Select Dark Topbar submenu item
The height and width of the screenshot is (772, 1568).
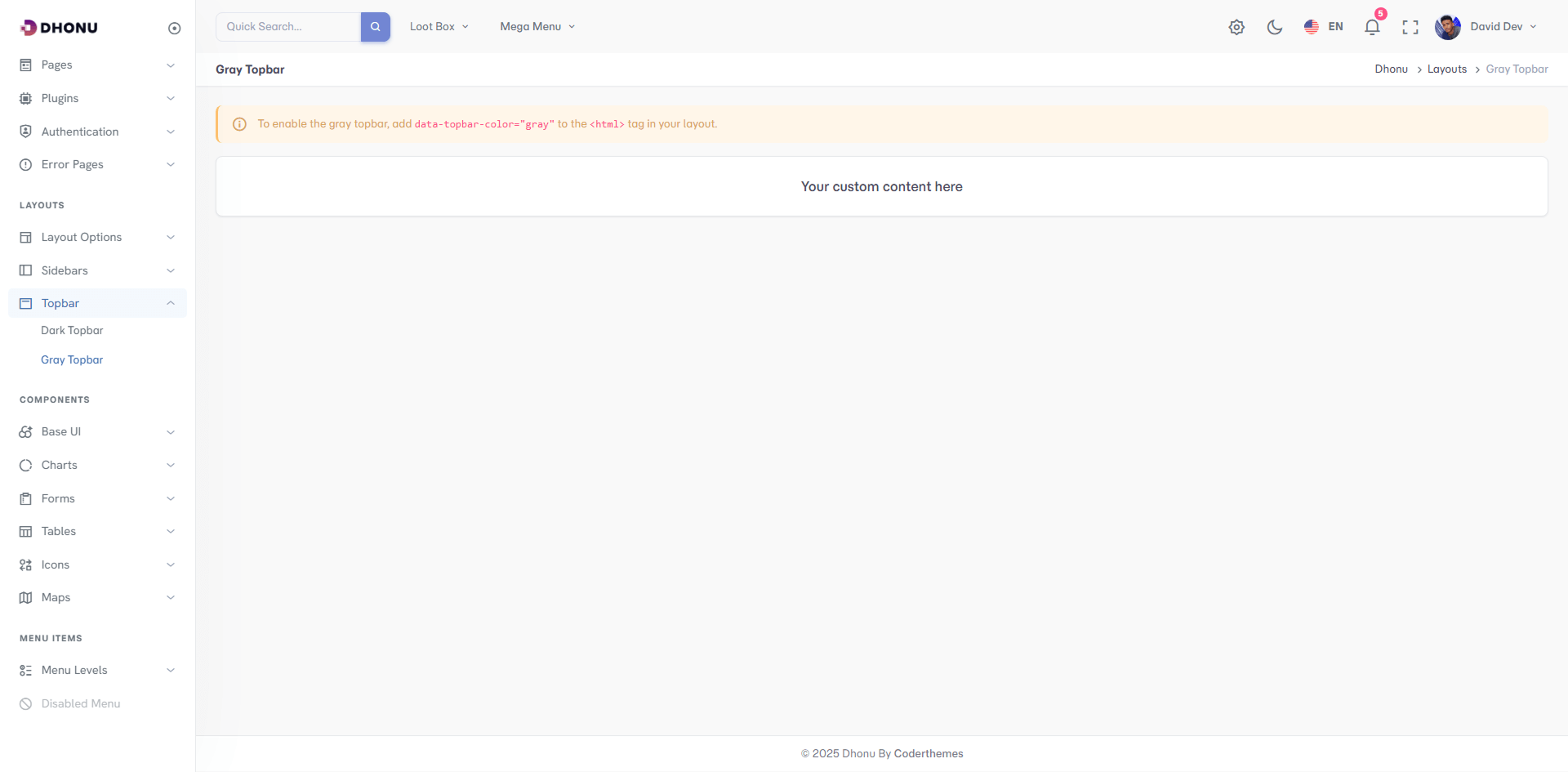pos(72,331)
